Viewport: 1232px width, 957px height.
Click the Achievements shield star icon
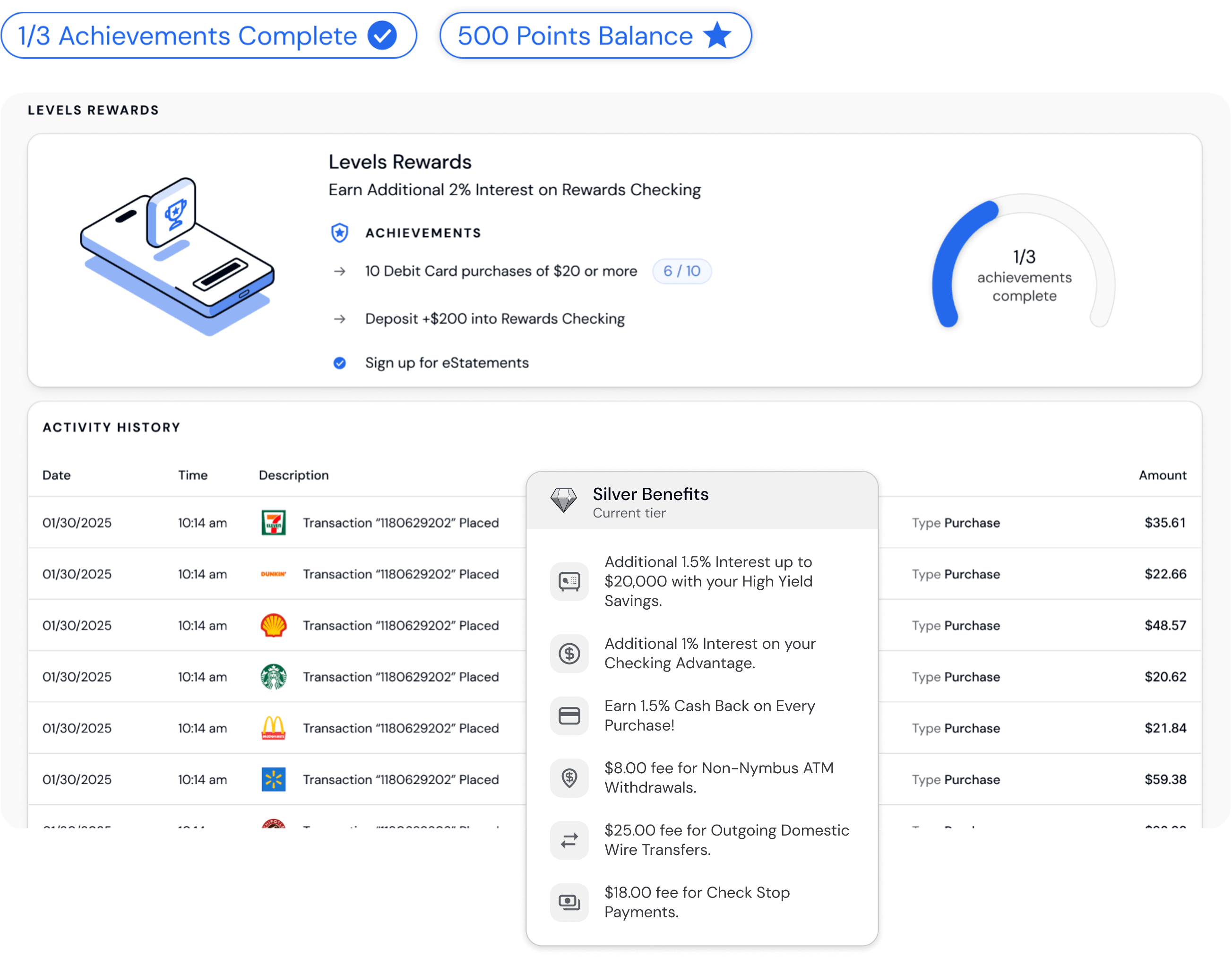[340, 233]
